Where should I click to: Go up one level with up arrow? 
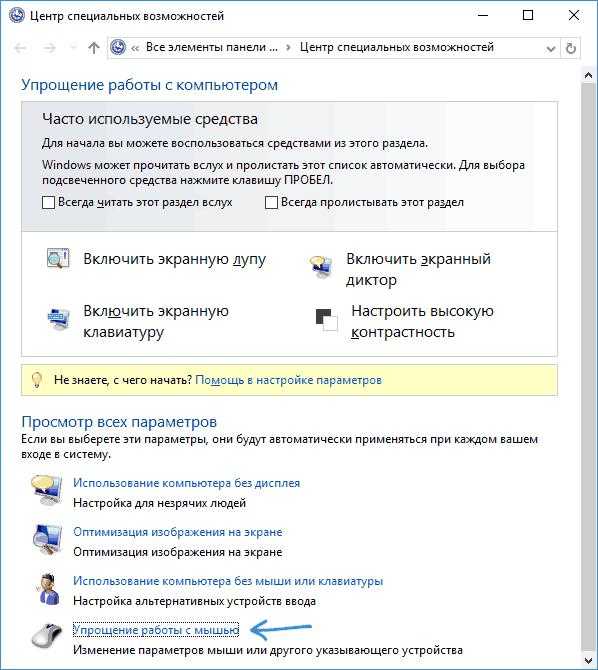click(94, 48)
